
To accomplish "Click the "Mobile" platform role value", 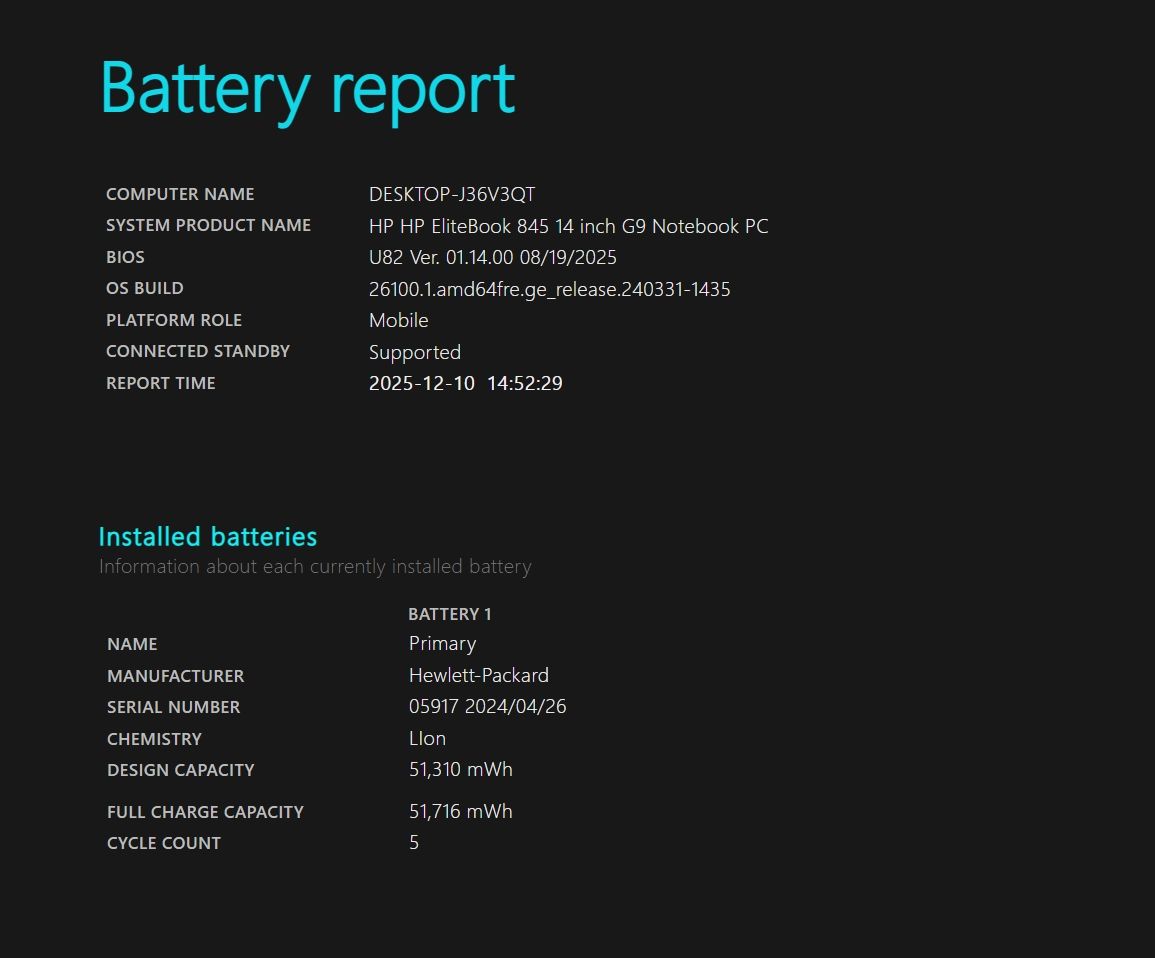I will pos(398,320).
